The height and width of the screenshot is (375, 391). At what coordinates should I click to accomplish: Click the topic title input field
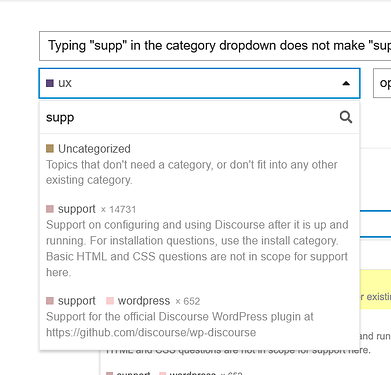pos(215,46)
